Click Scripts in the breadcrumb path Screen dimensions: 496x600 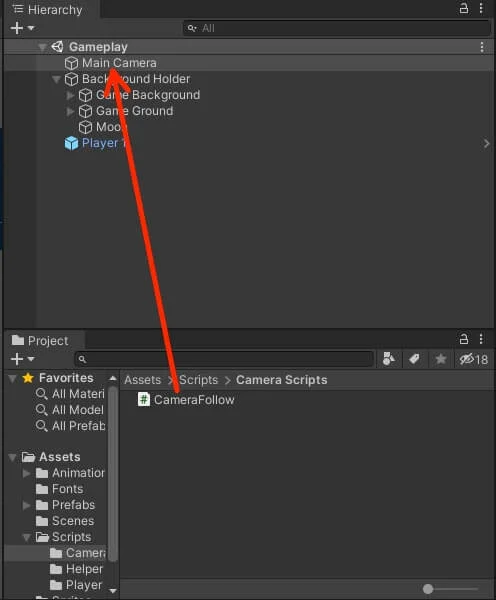(x=198, y=380)
